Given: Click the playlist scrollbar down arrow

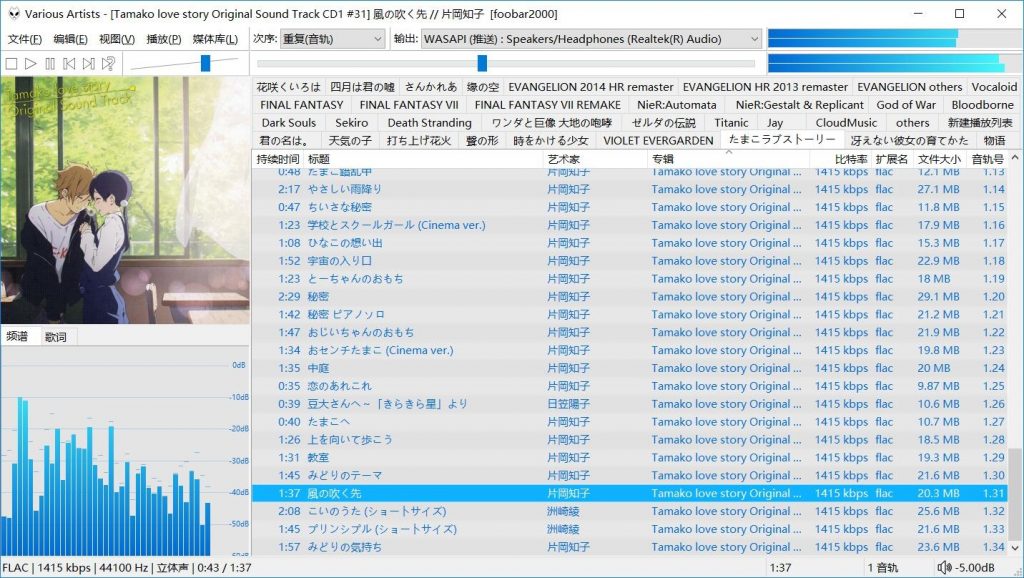Looking at the screenshot, I should click(x=1015, y=547).
